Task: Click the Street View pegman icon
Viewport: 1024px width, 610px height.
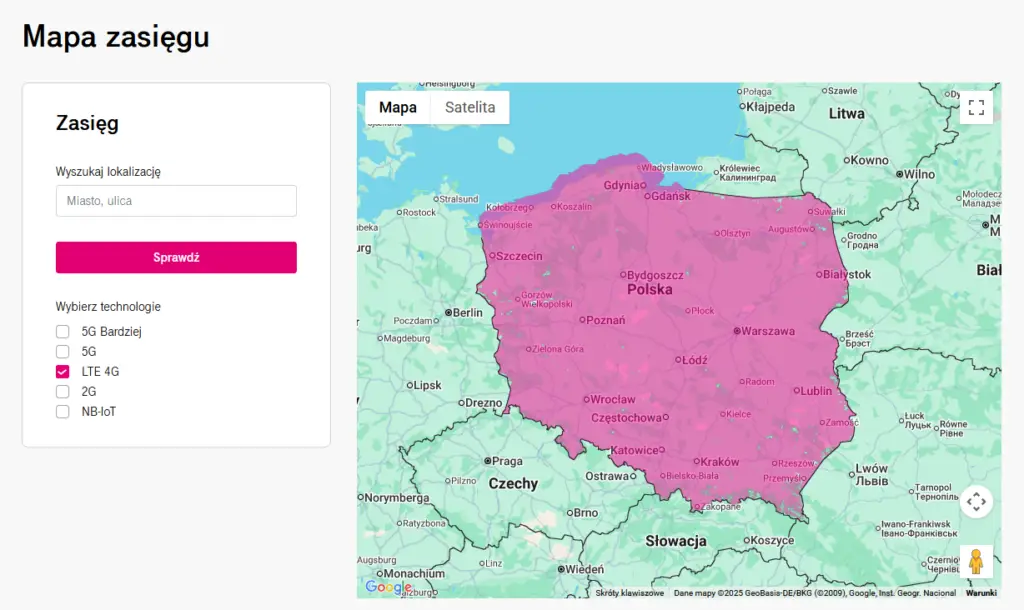Action: (976, 561)
